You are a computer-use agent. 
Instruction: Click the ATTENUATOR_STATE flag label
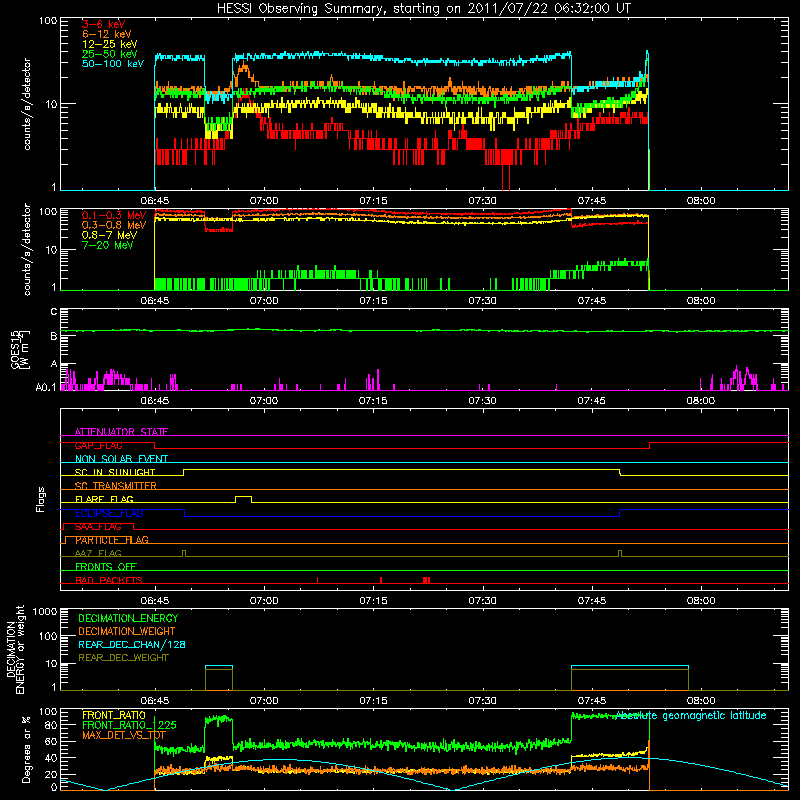tap(121, 432)
